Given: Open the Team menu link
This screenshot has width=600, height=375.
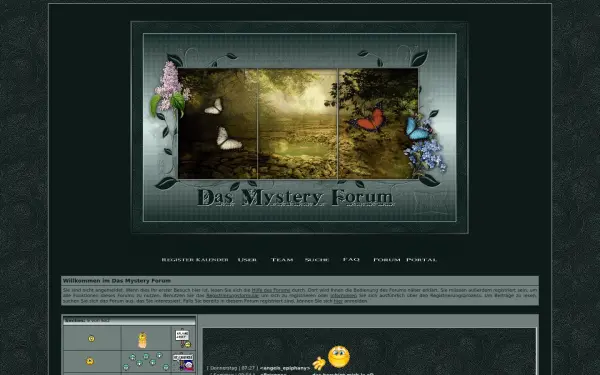Looking at the screenshot, I should pyautogui.click(x=282, y=260).
